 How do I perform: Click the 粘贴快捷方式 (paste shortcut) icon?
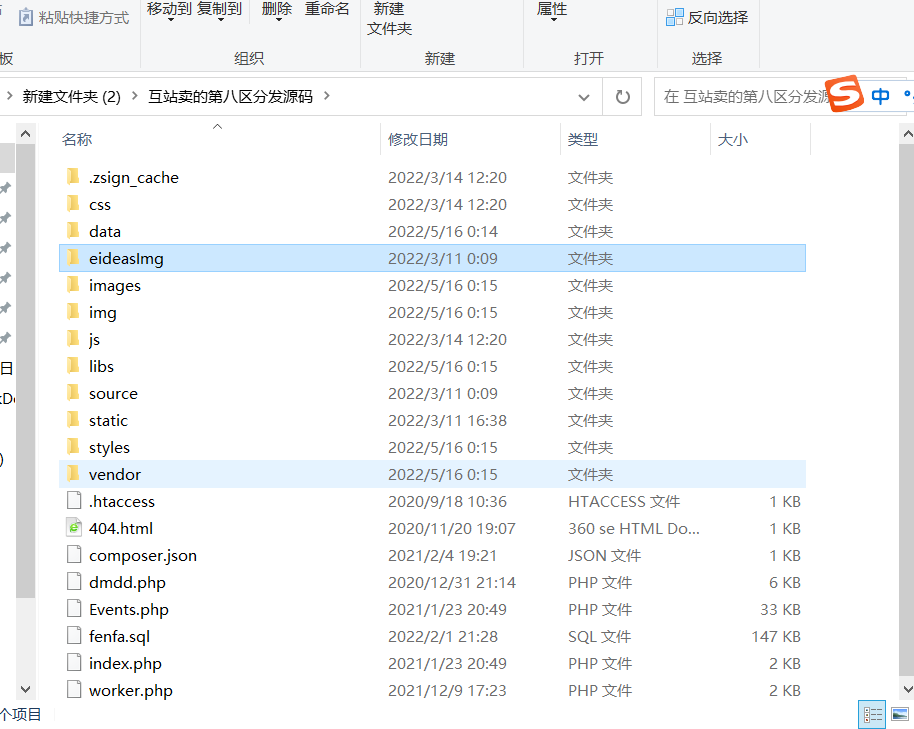point(25,16)
